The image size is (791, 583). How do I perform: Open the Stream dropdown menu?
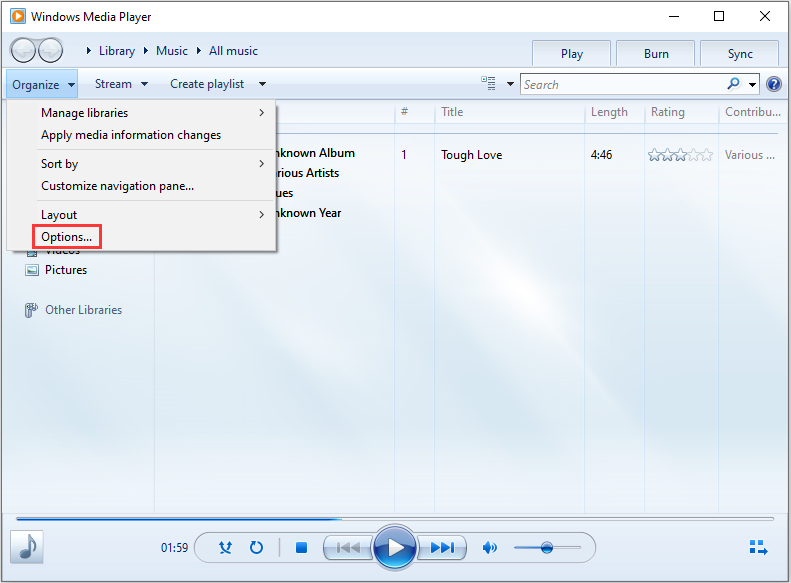(121, 84)
